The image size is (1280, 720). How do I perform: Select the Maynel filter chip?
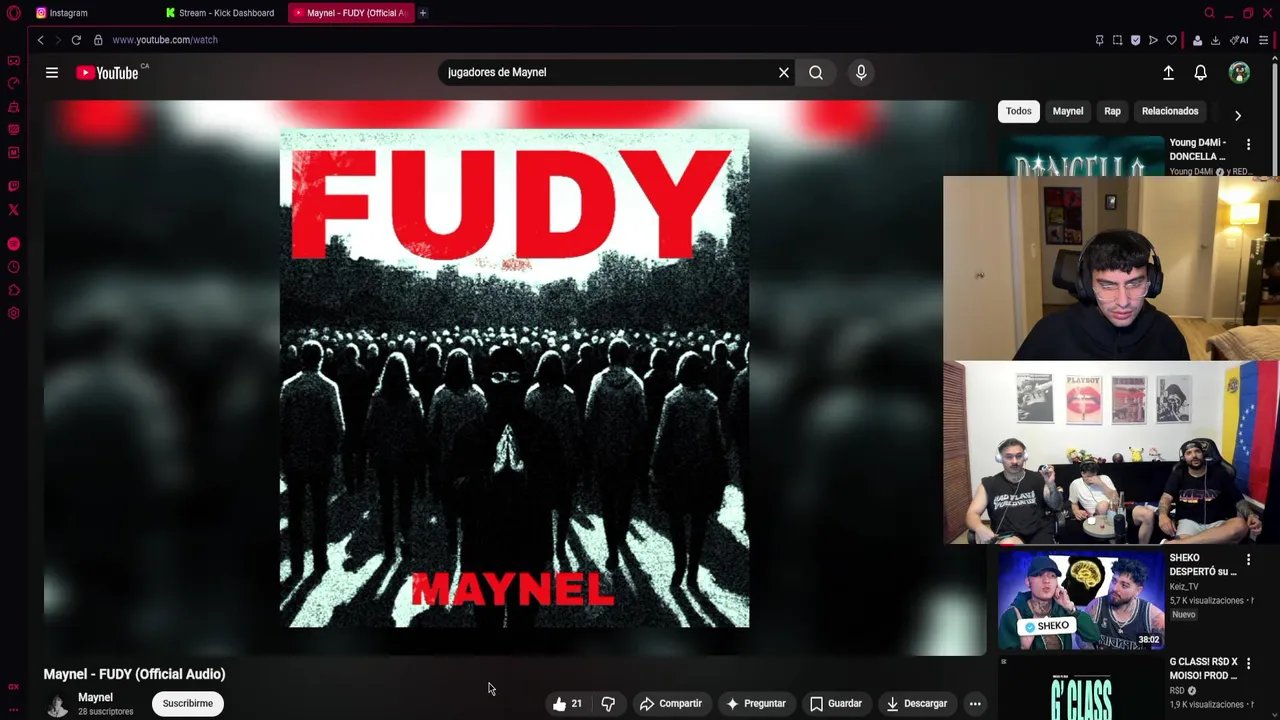point(1068,111)
